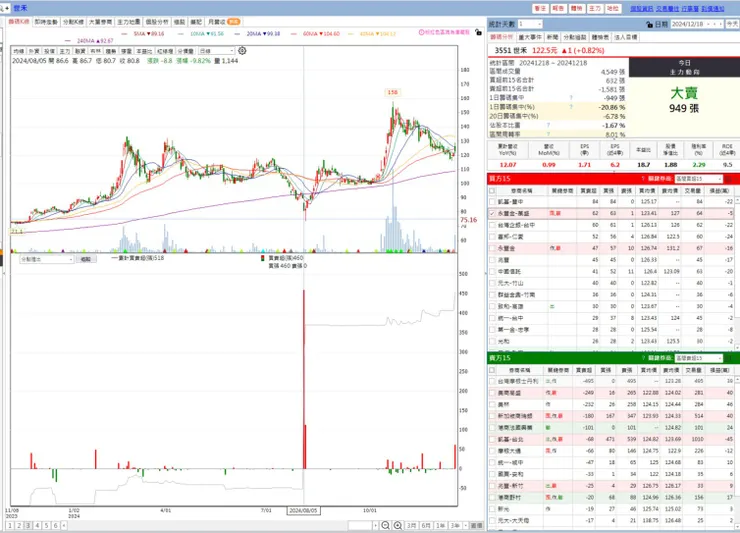Click the 240MA legend line entry

point(90,41)
